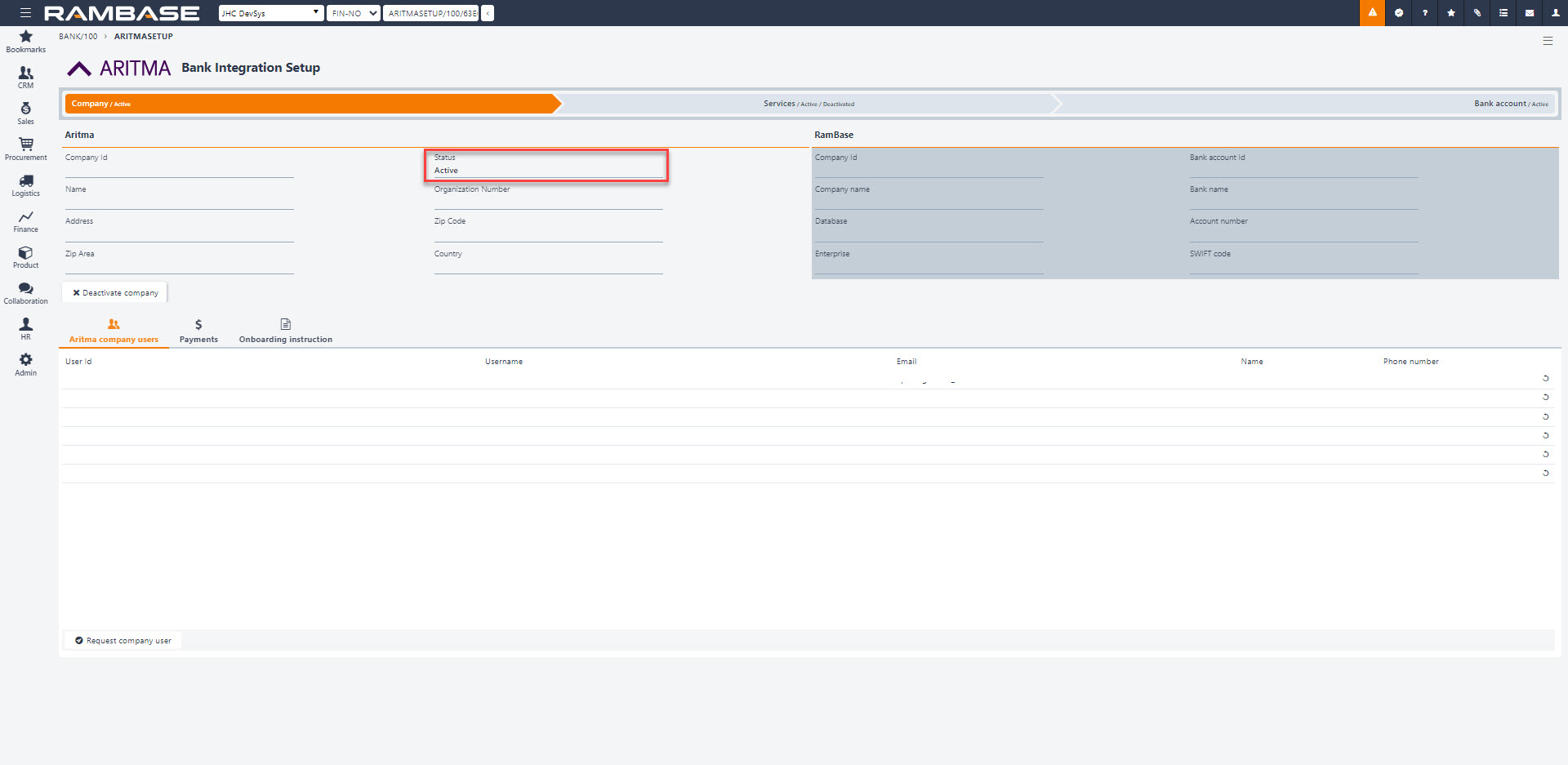Sort by the User Id column header
This screenshot has width=1568, height=765.
pos(78,362)
